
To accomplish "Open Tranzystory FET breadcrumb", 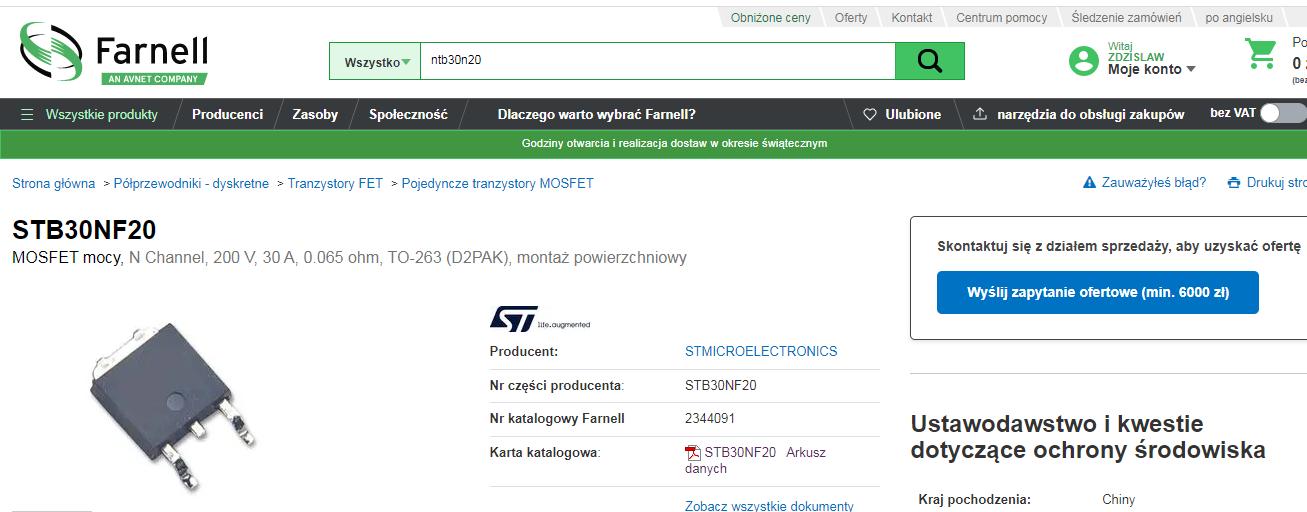I will coord(335,183).
